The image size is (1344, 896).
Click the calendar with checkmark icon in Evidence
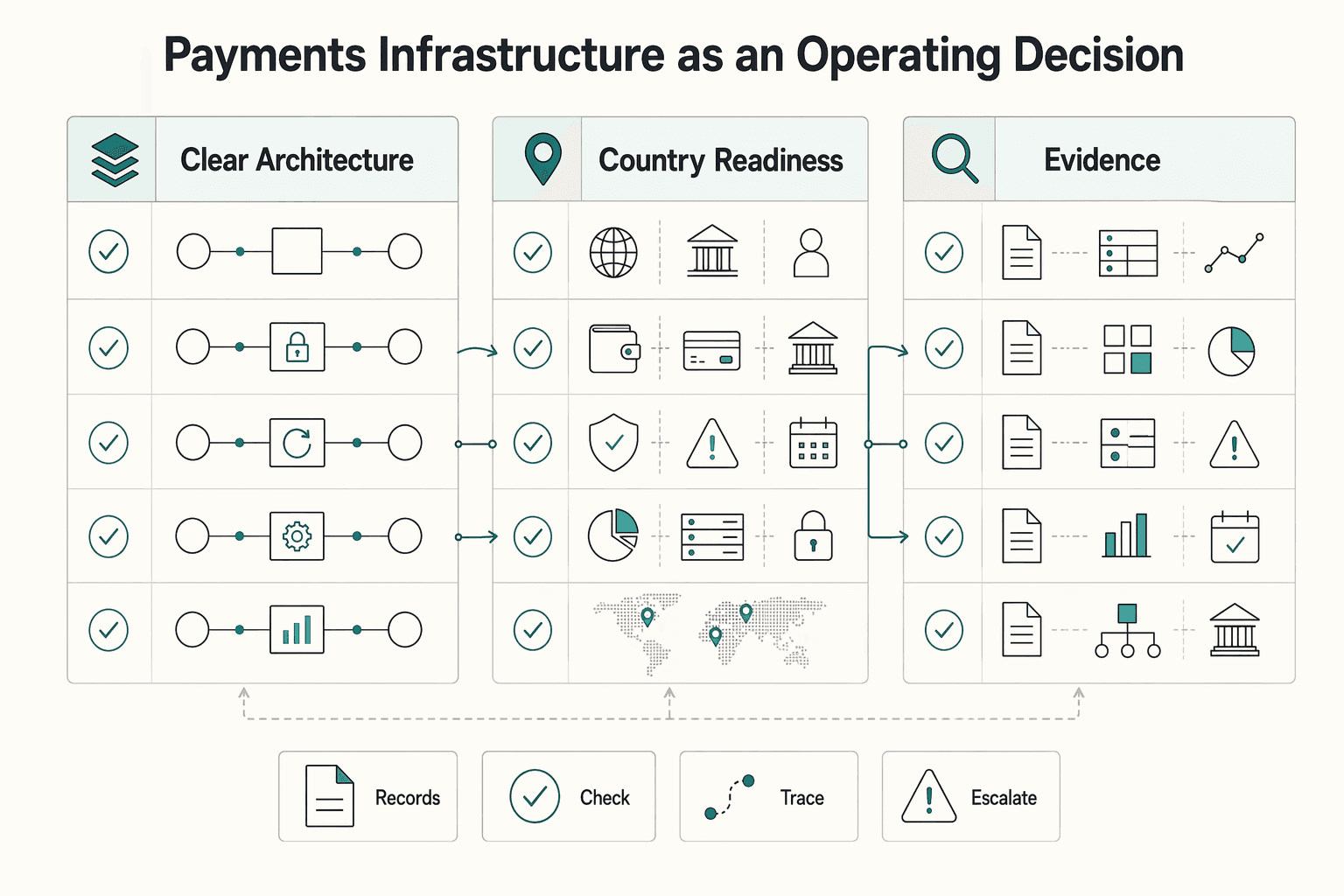(1235, 537)
